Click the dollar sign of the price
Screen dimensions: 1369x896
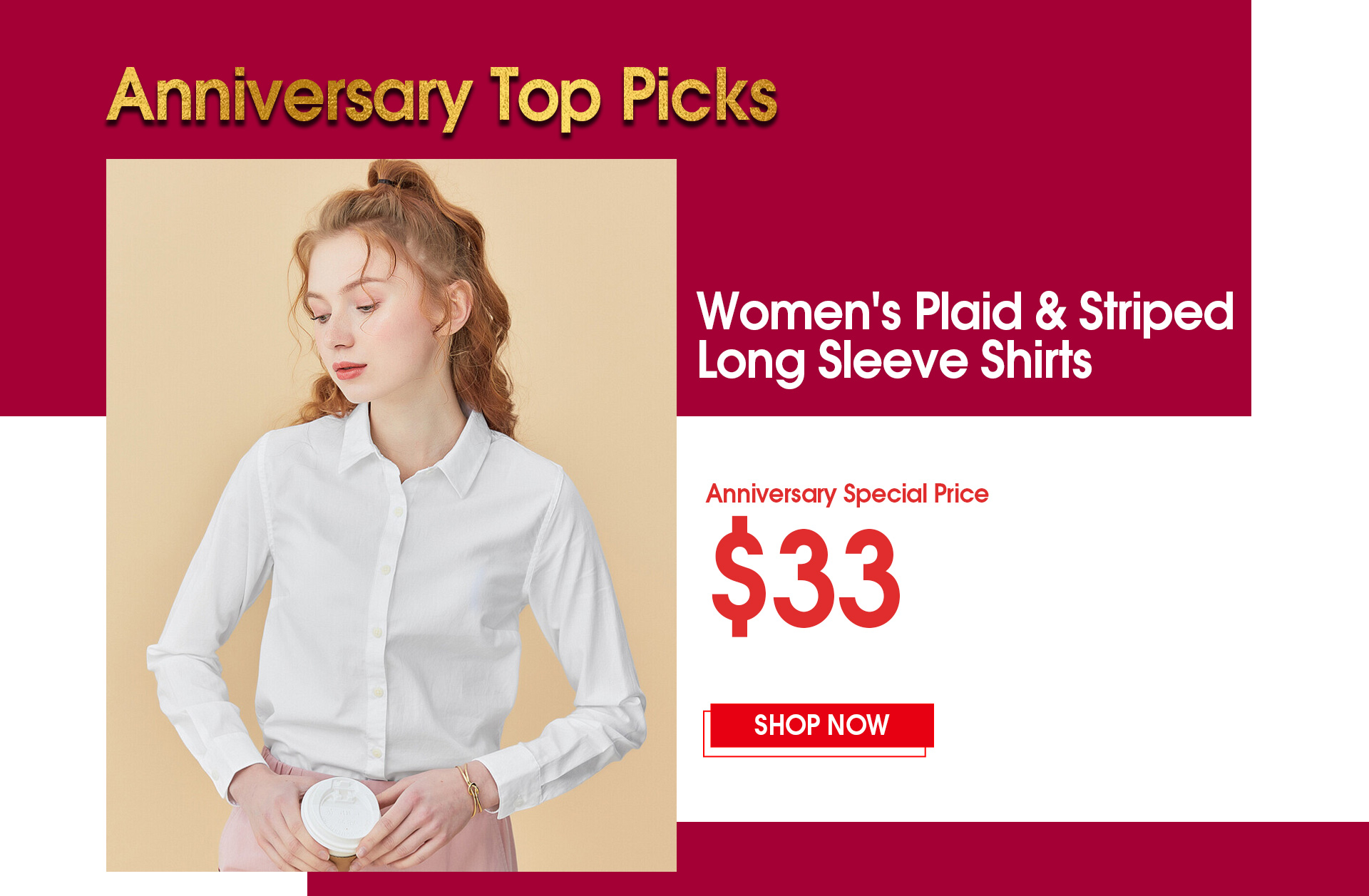[739, 576]
